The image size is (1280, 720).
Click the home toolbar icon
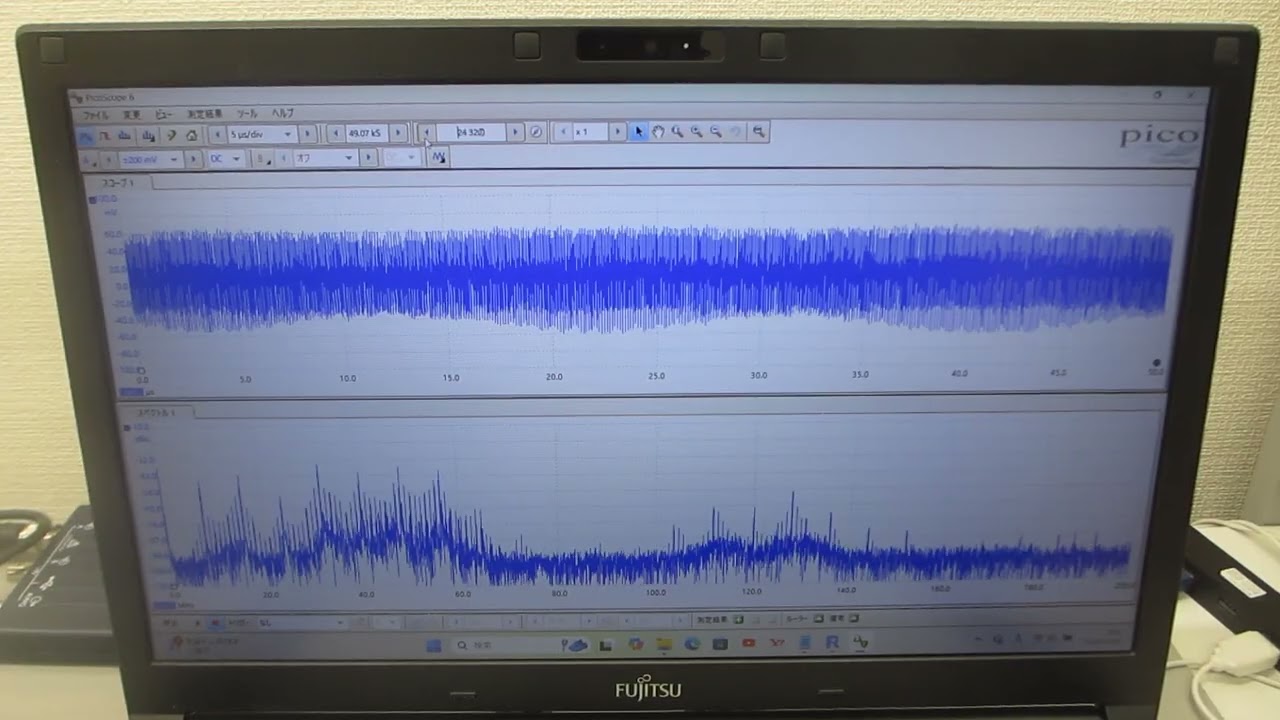tap(191, 135)
